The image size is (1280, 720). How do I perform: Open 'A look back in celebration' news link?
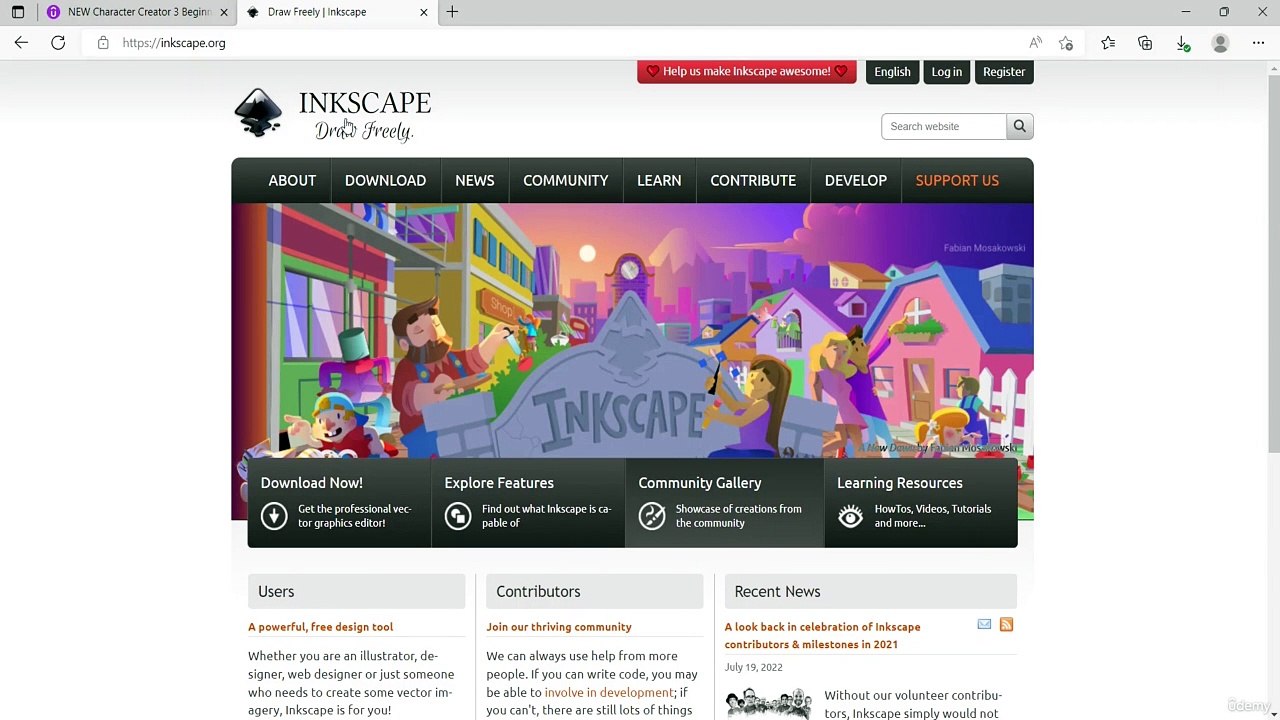[822, 636]
